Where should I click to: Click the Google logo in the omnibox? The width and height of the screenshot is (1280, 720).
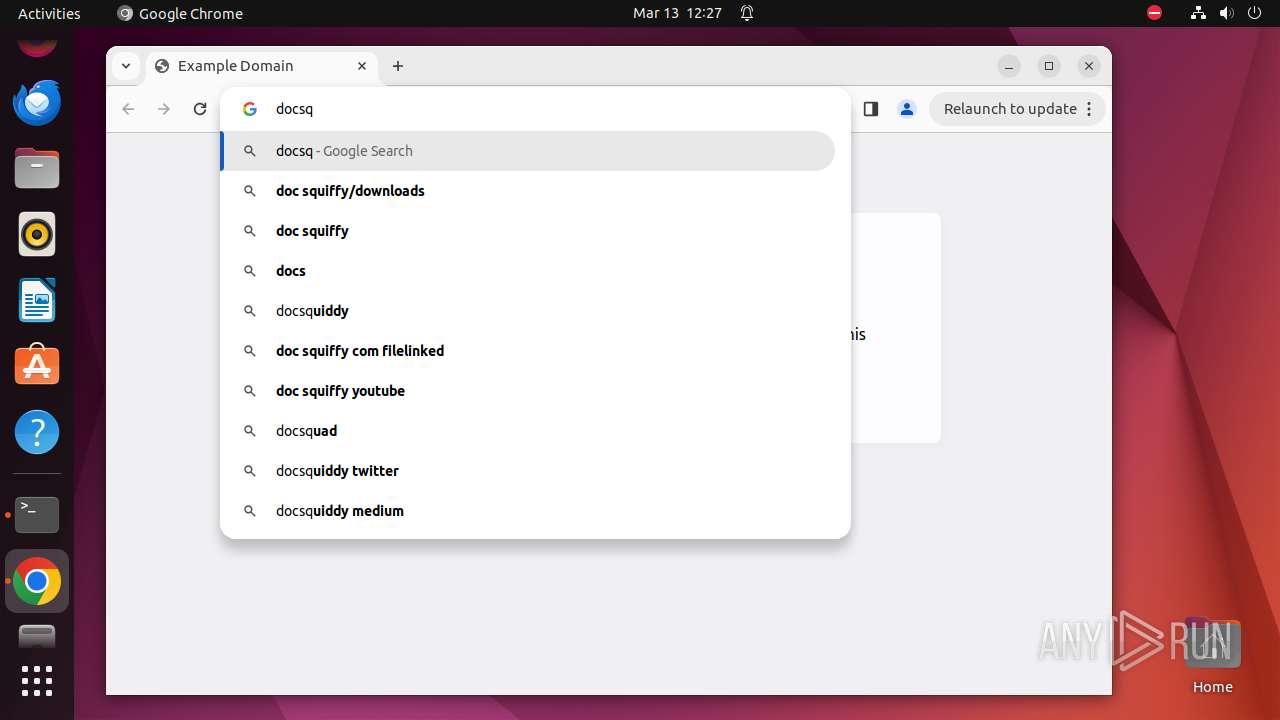[250, 109]
